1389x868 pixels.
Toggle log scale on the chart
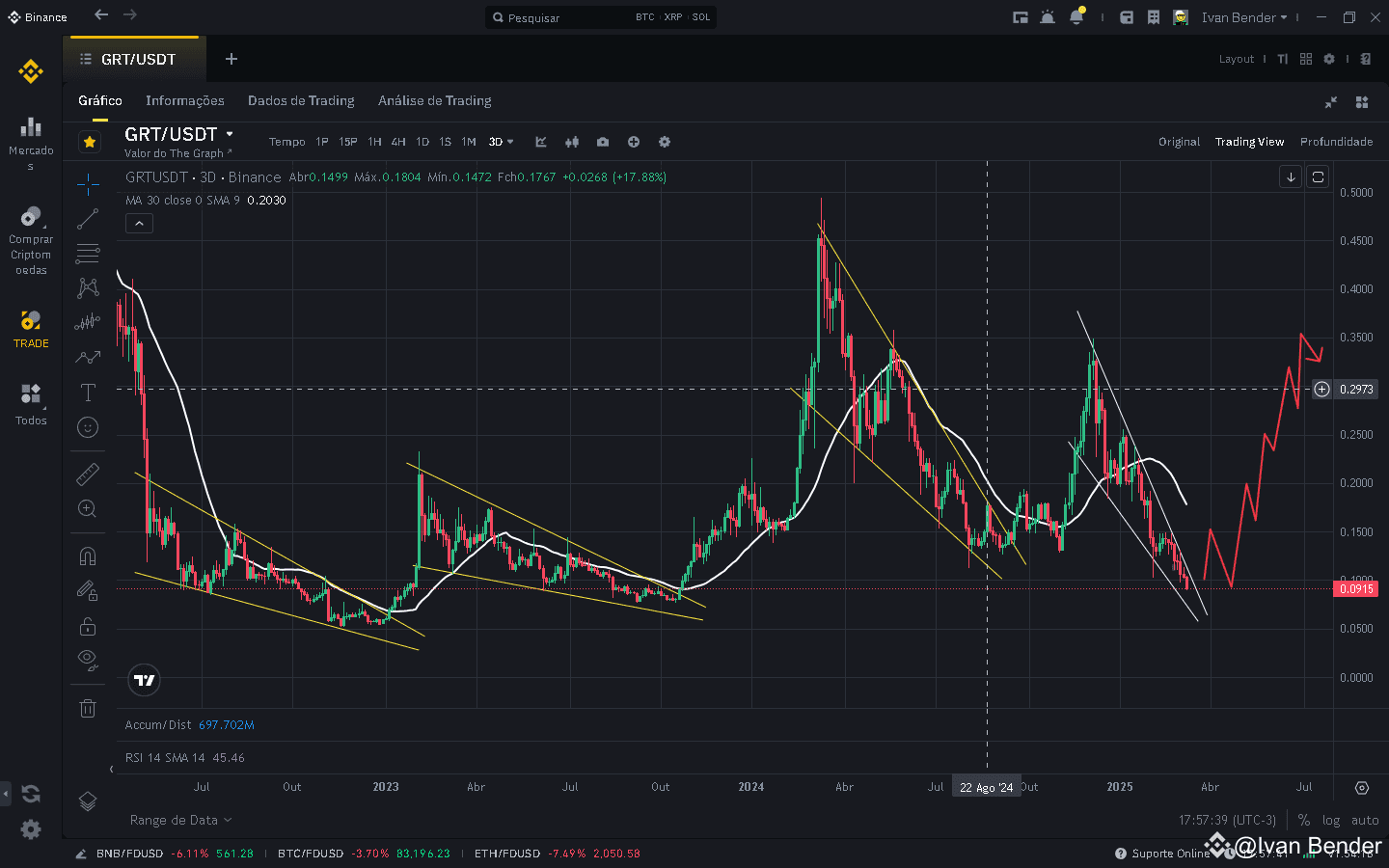(x=1331, y=820)
